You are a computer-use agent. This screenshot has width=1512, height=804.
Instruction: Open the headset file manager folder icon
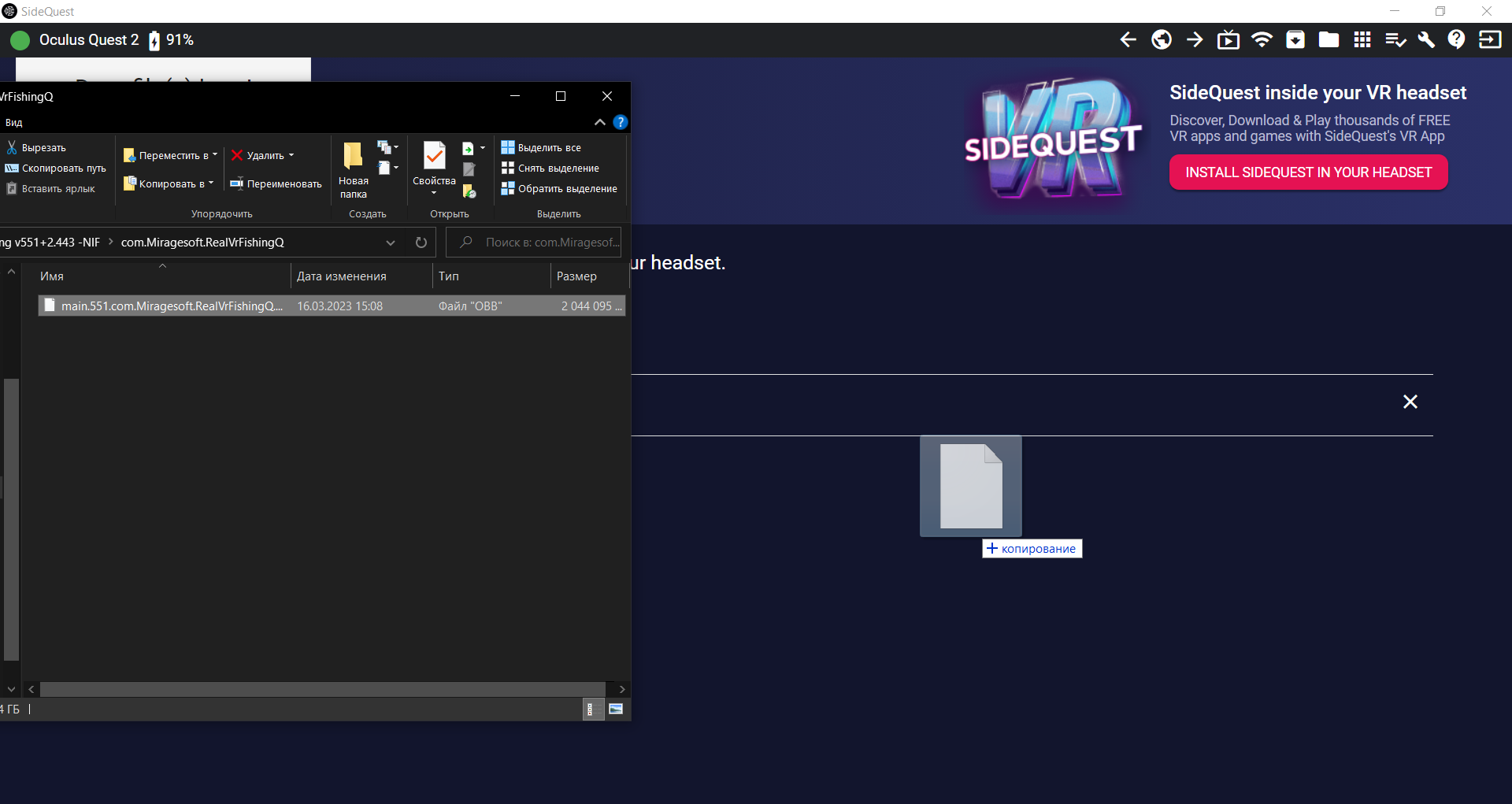pyautogui.click(x=1329, y=40)
